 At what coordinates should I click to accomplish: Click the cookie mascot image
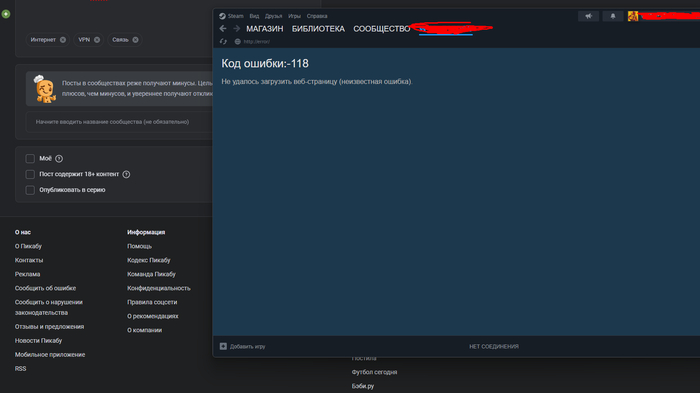click(x=45, y=89)
